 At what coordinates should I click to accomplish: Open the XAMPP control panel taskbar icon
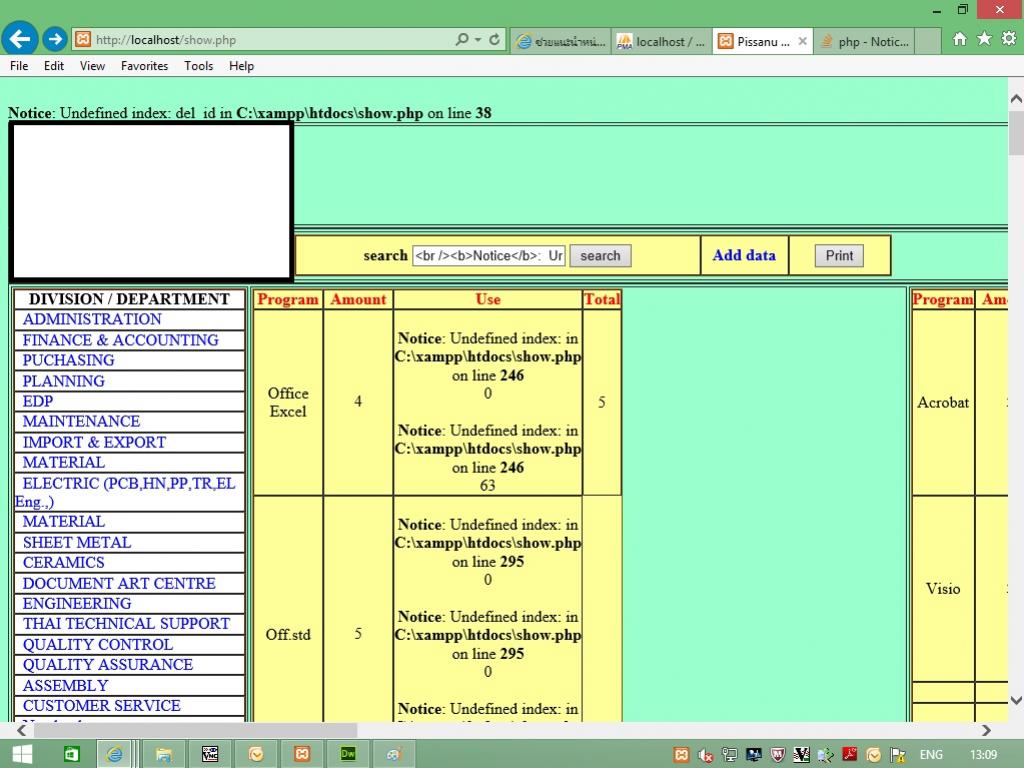coord(302,754)
